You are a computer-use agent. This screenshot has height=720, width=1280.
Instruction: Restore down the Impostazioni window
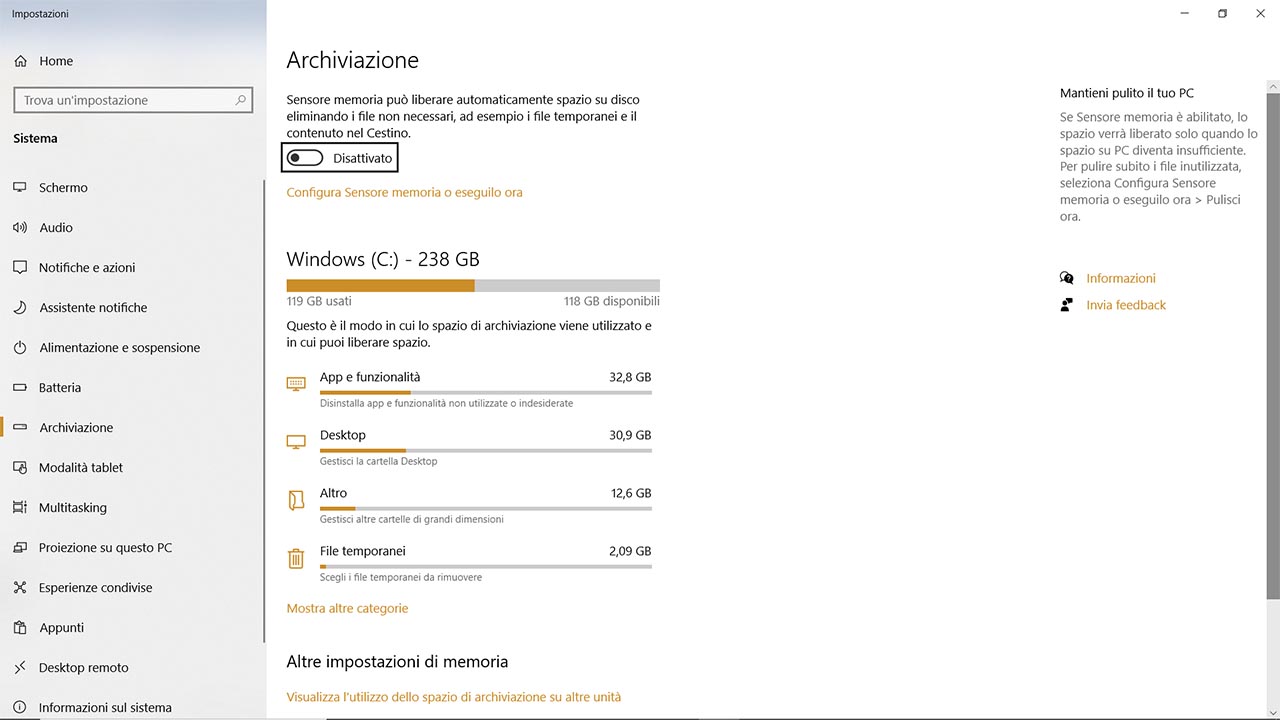tap(1222, 14)
